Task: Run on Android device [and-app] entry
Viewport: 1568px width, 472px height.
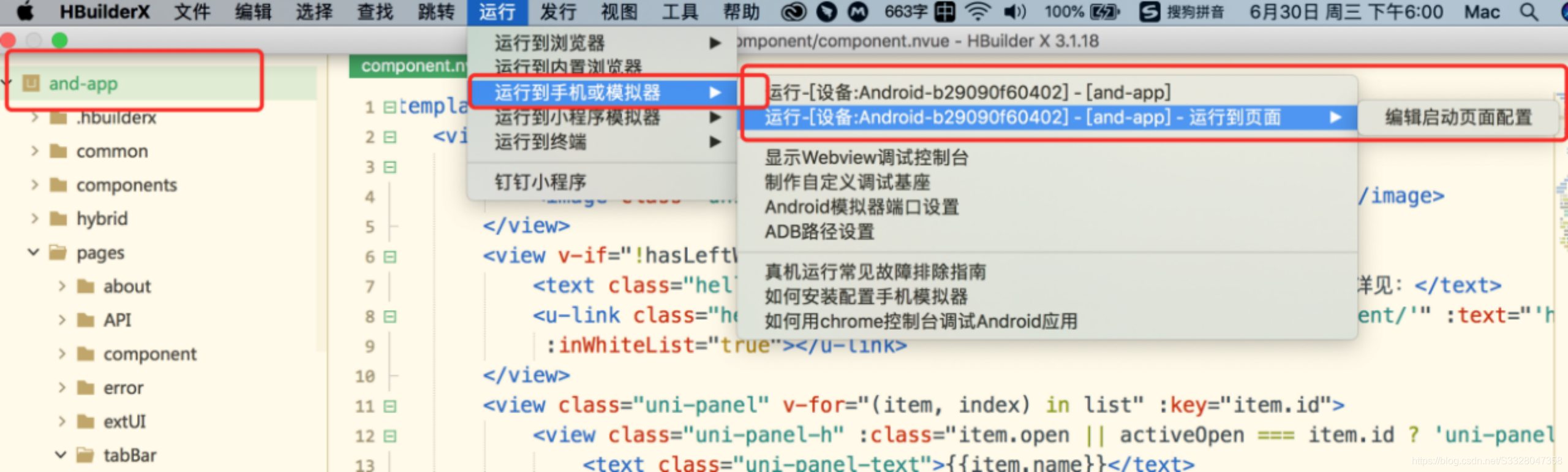Action: [x=1047, y=93]
